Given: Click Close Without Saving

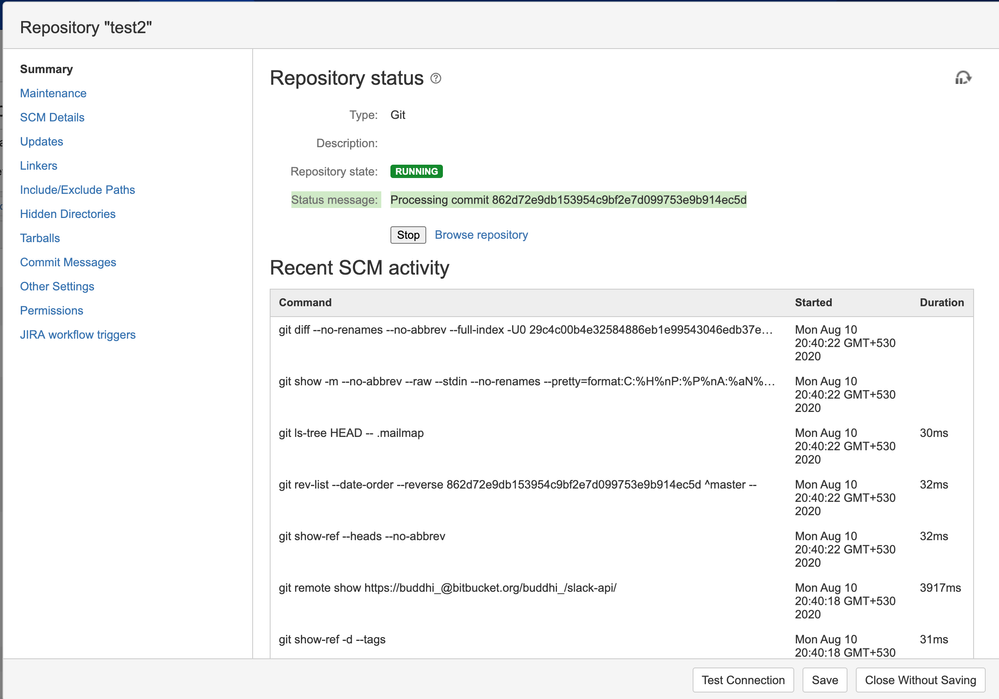Looking at the screenshot, I should (x=920, y=680).
